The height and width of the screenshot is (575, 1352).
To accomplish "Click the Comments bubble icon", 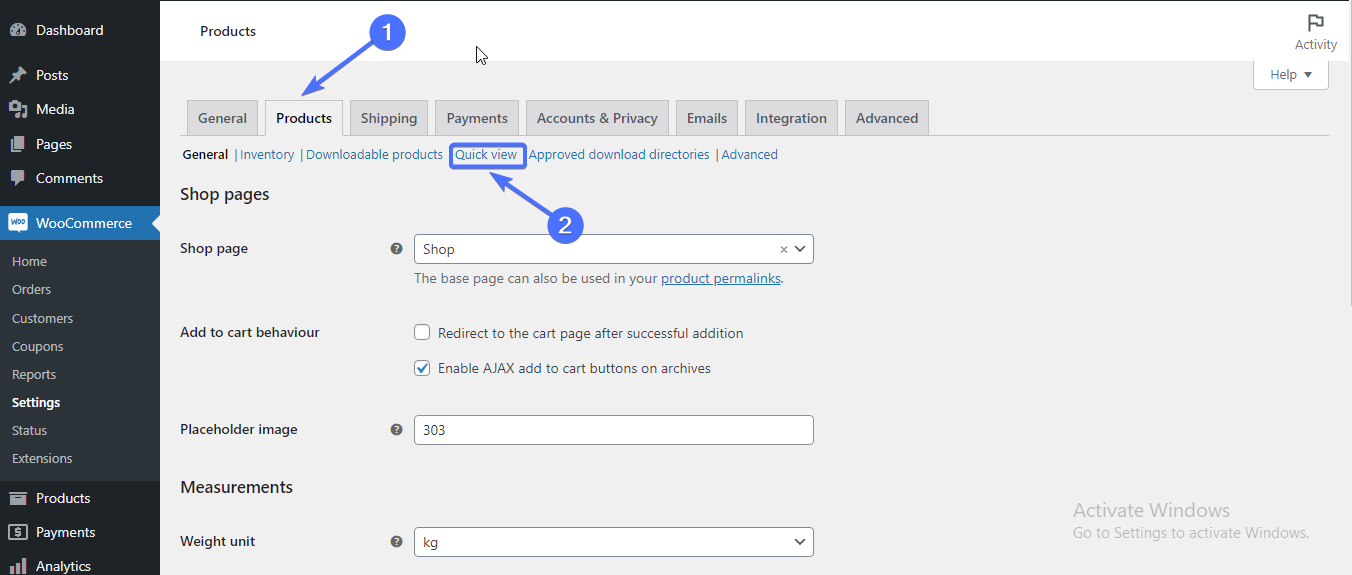I will (18, 178).
